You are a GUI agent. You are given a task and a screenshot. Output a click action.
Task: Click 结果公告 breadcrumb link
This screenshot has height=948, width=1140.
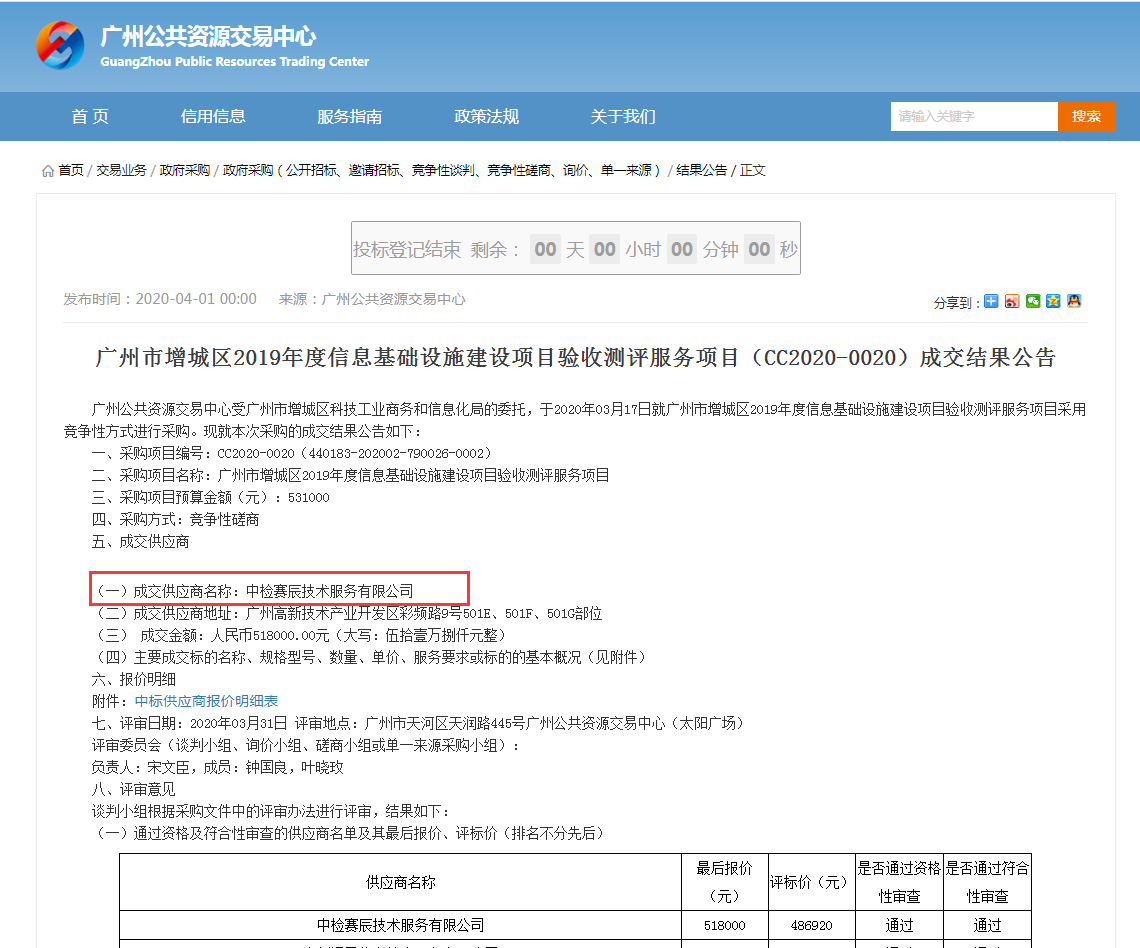click(x=702, y=171)
